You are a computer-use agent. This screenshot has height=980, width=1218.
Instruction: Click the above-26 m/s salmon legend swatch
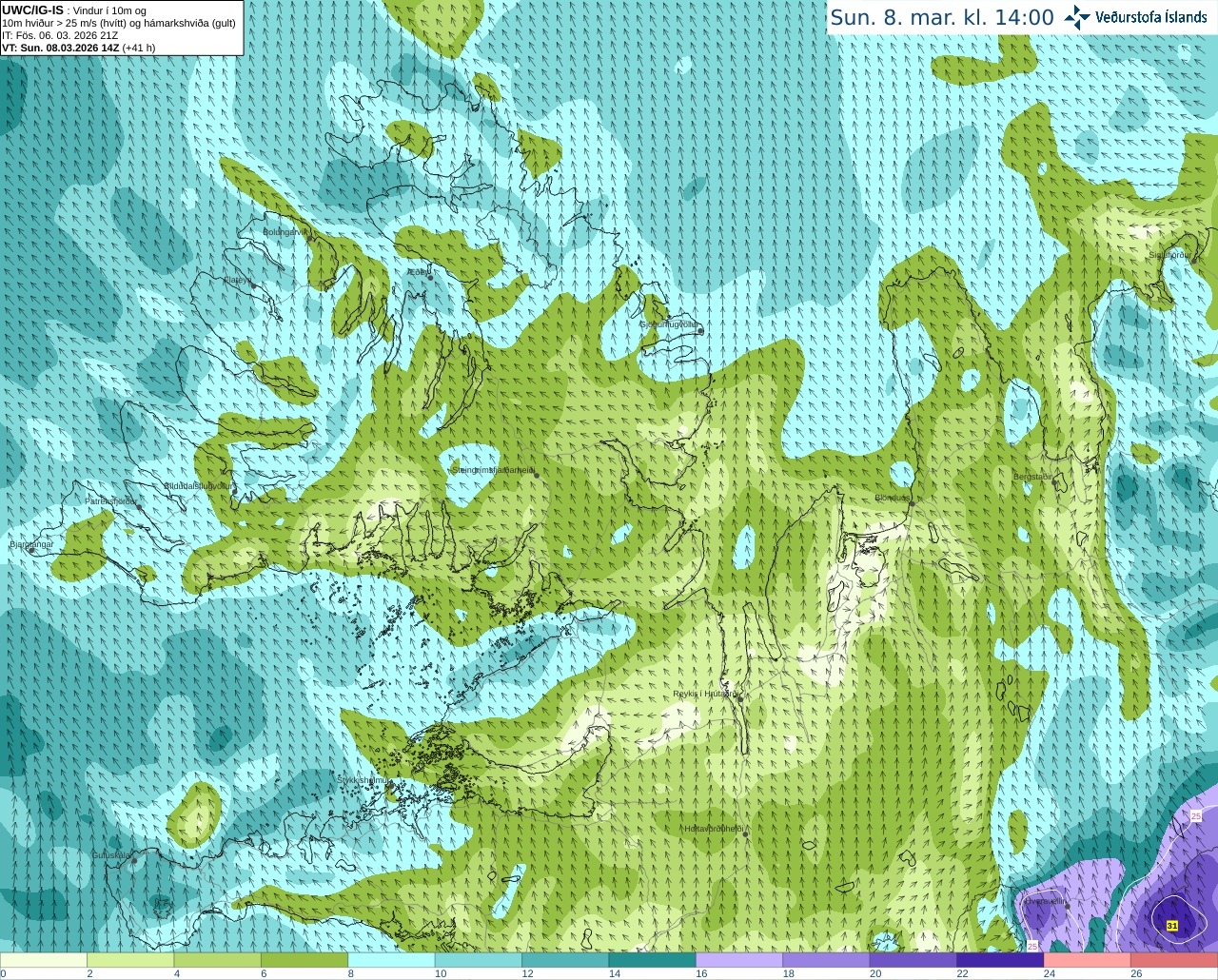point(1175,960)
